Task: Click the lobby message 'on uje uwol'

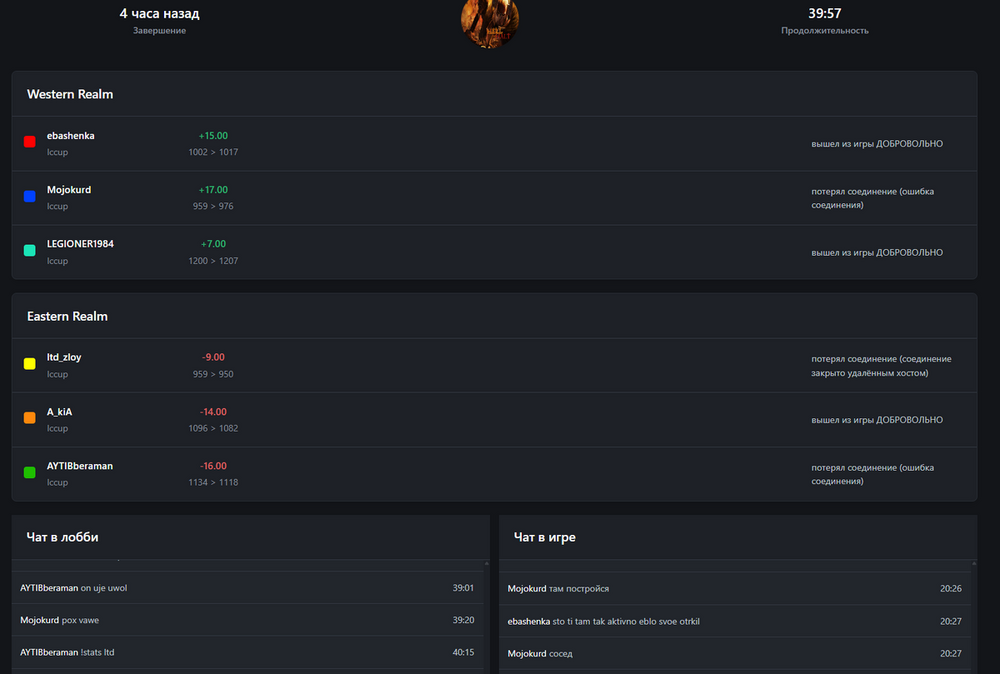Action: coord(103,588)
